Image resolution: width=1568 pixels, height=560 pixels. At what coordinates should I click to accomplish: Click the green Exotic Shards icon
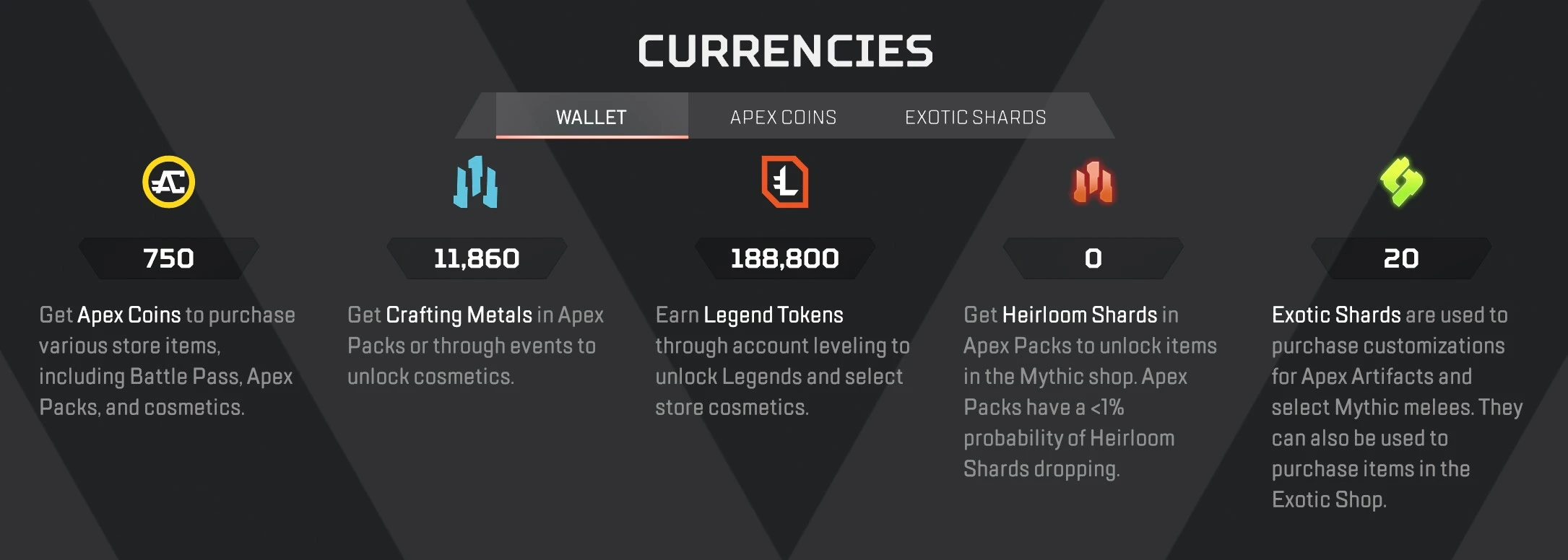[x=1401, y=182]
